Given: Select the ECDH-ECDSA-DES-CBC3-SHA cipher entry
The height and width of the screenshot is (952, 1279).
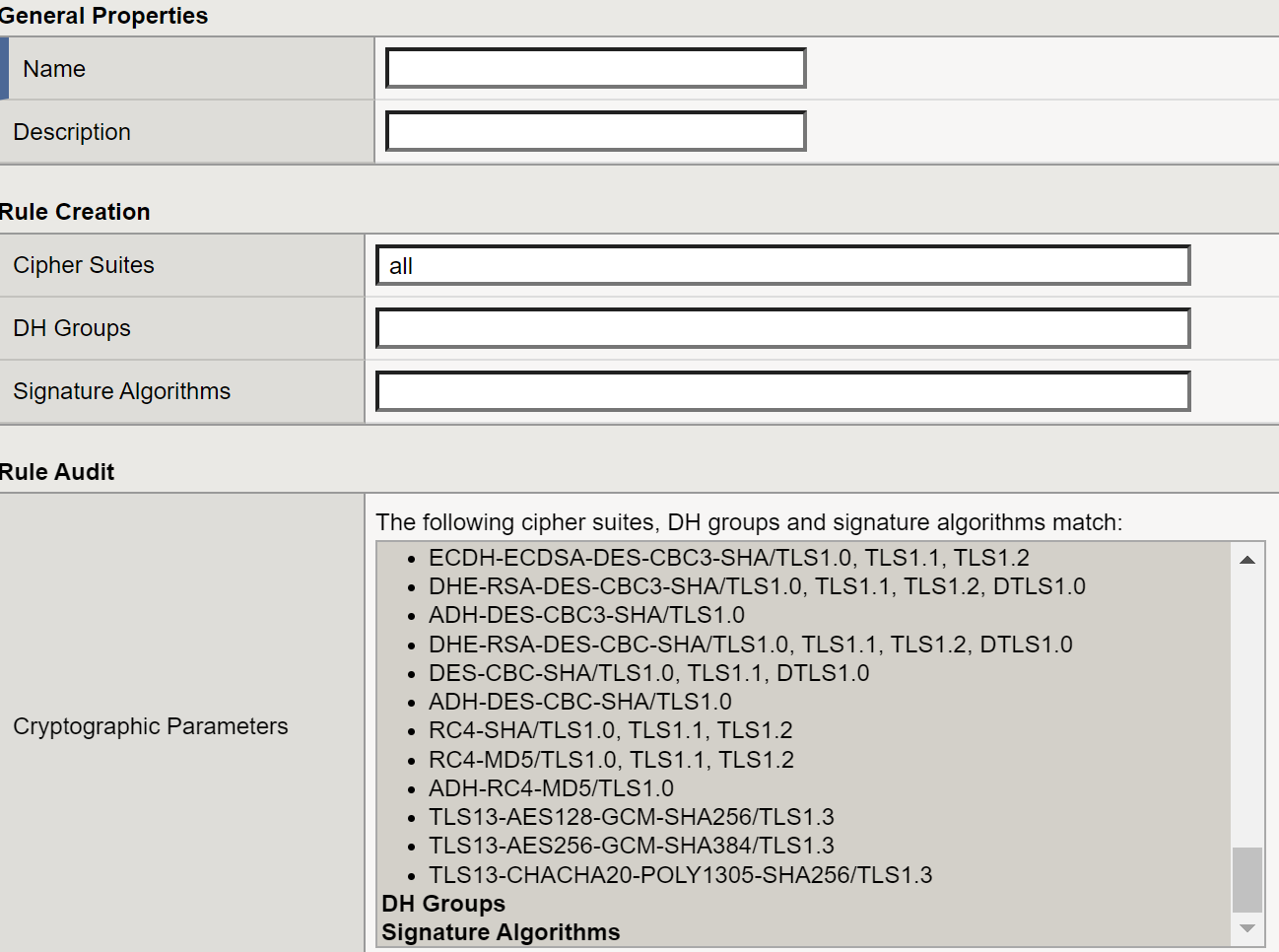Looking at the screenshot, I should pos(728,558).
